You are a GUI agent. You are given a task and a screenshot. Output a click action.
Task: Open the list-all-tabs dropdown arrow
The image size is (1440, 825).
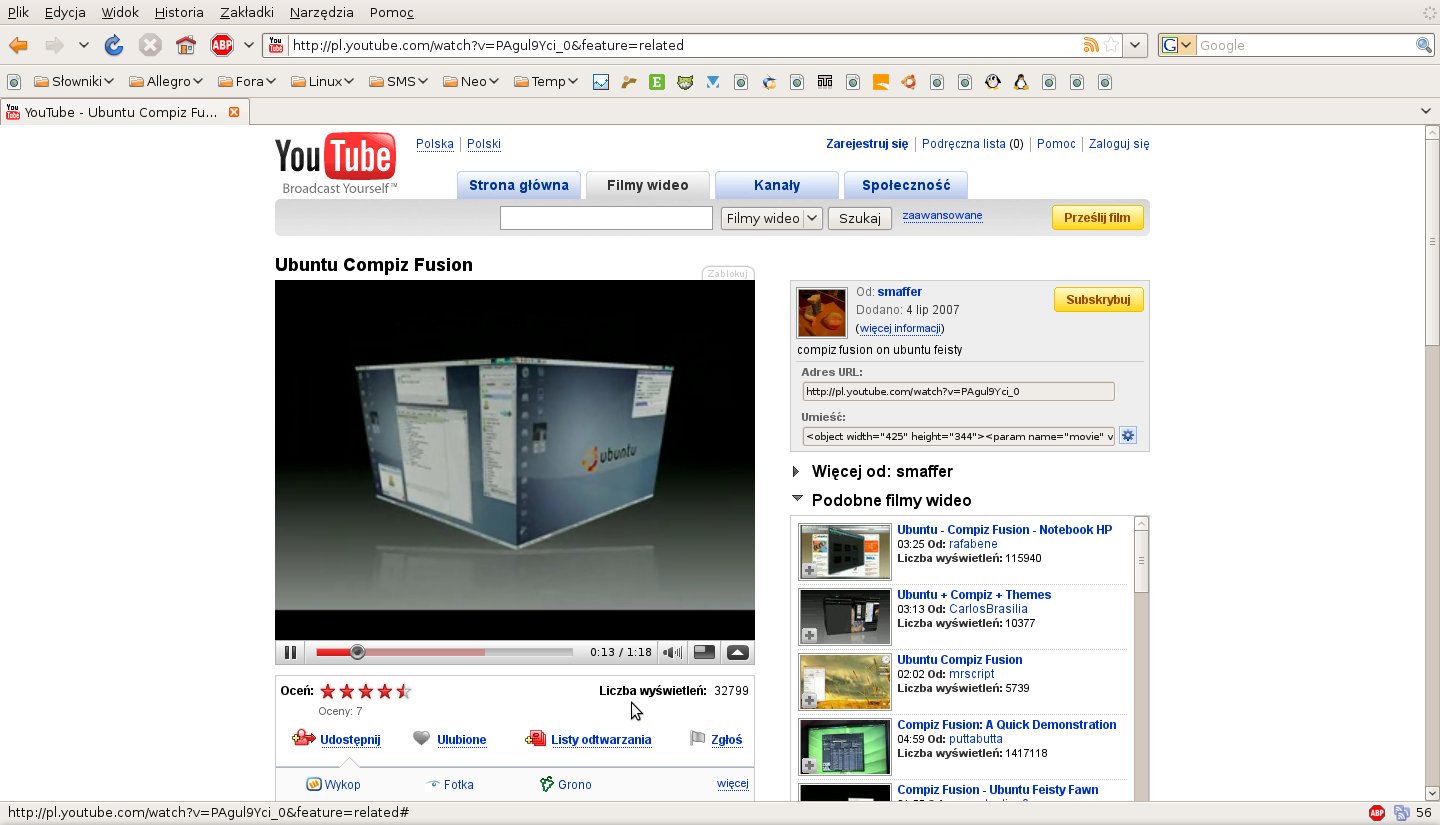click(1426, 111)
